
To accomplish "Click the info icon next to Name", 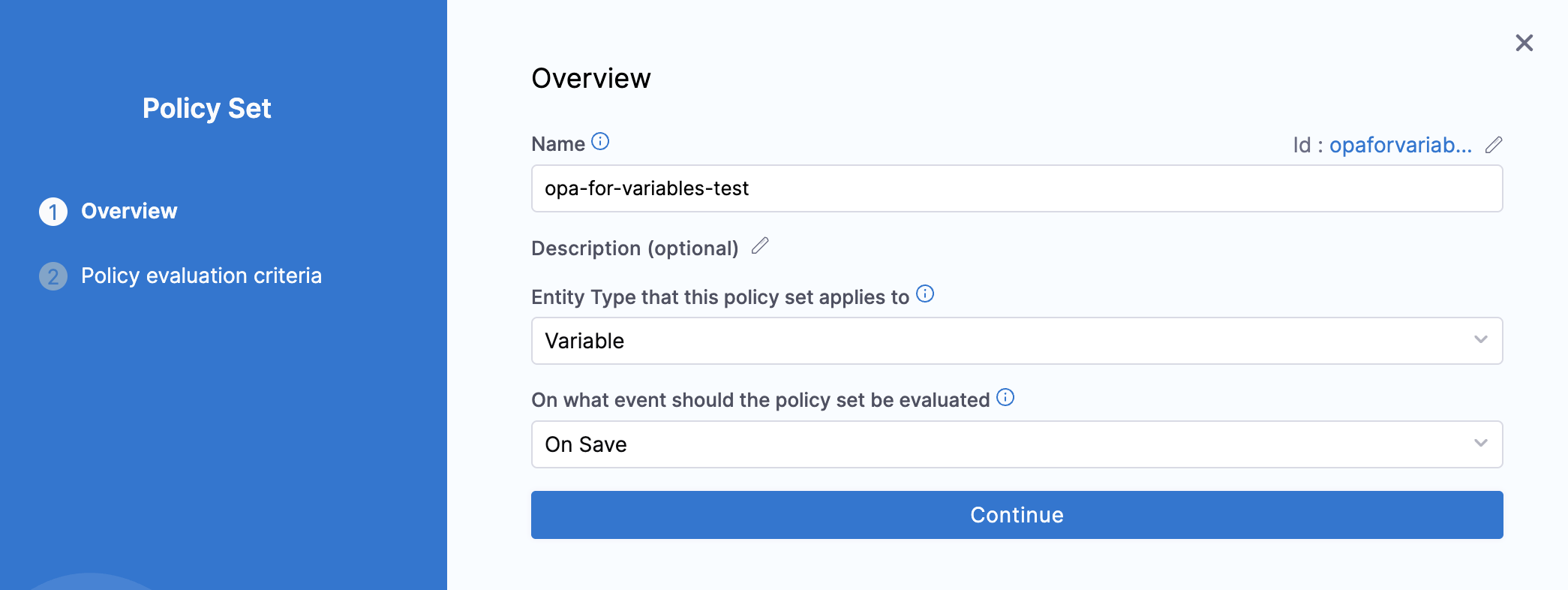I will tap(600, 142).
